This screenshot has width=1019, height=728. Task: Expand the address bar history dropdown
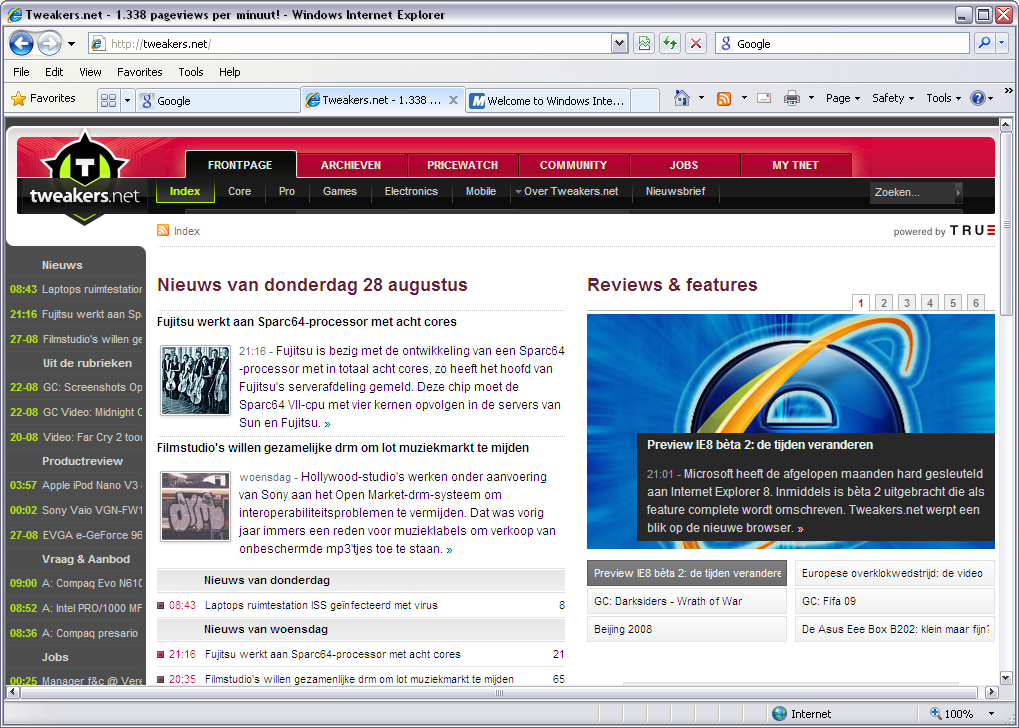[620, 44]
